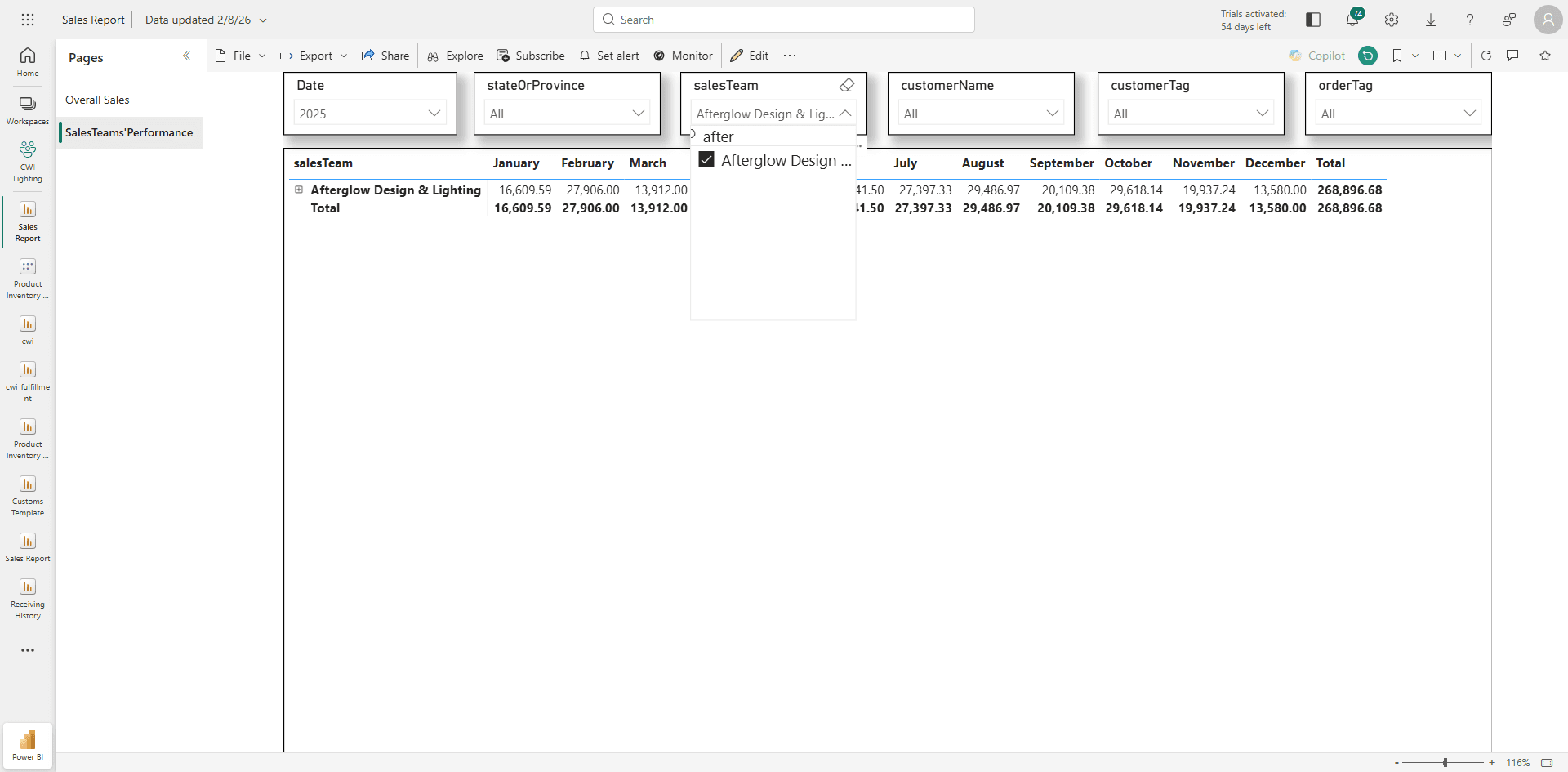This screenshot has height=772, width=1568.
Task: Open the Receiving History report icon
Action: coord(28,599)
